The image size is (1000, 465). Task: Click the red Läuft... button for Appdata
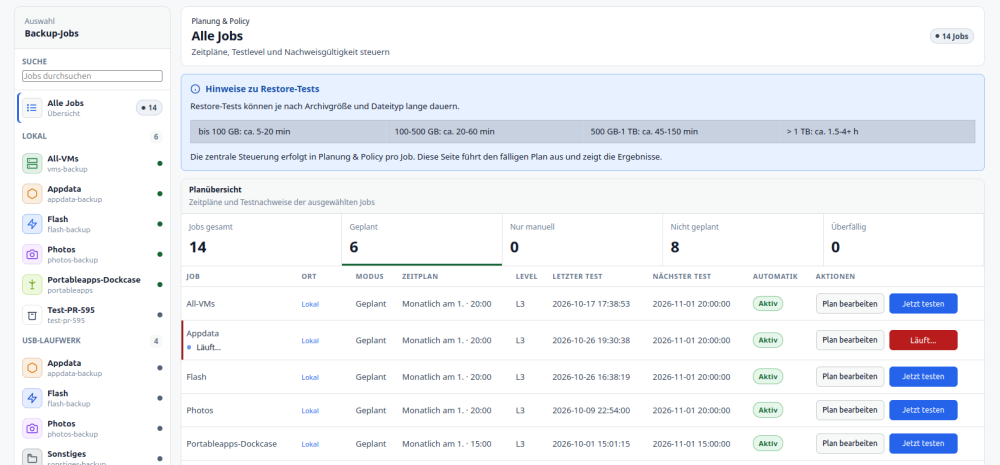[923, 340]
